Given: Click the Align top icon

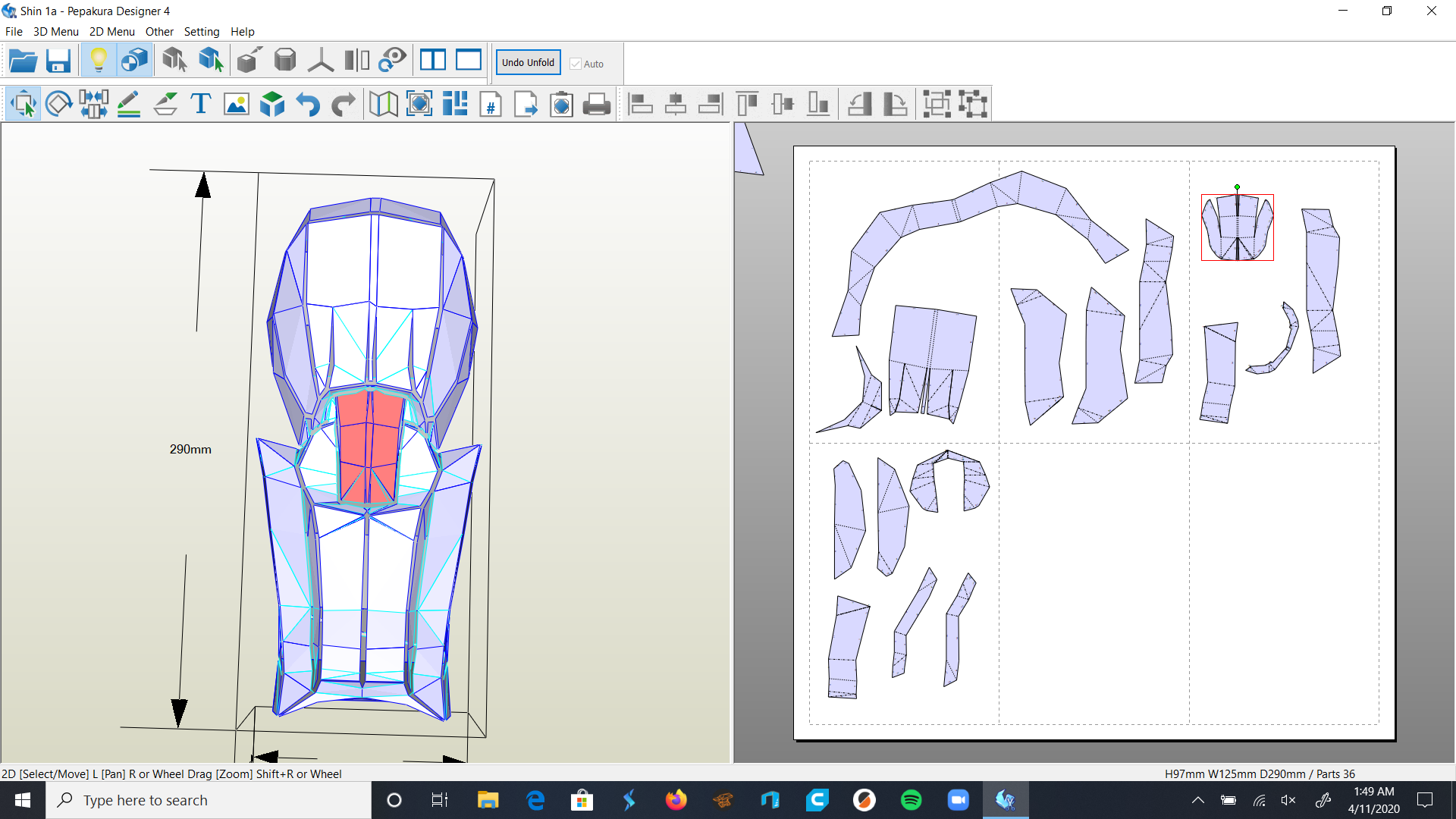Looking at the screenshot, I should tap(748, 104).
